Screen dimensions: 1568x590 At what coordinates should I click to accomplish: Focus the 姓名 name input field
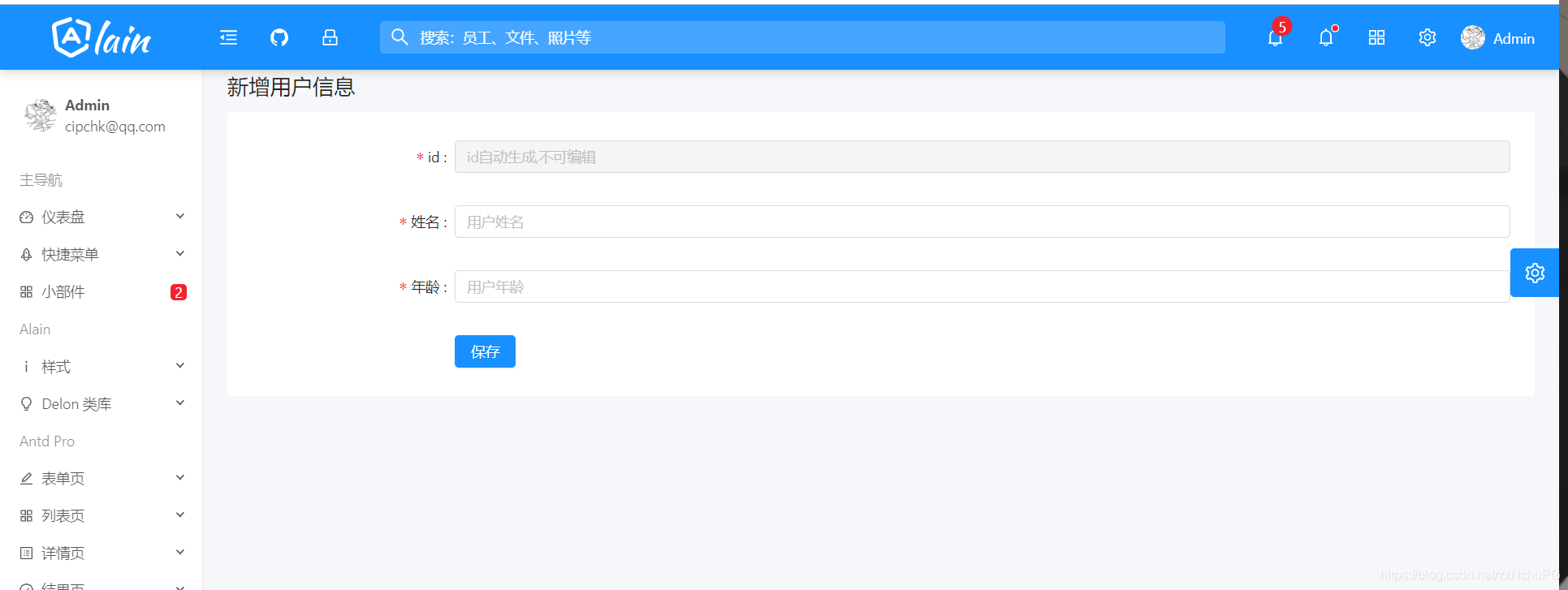click(x=982, y=222)
